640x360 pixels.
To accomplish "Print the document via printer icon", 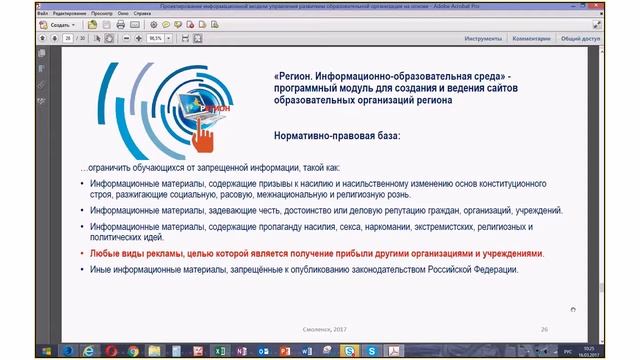I will point(120,25).
